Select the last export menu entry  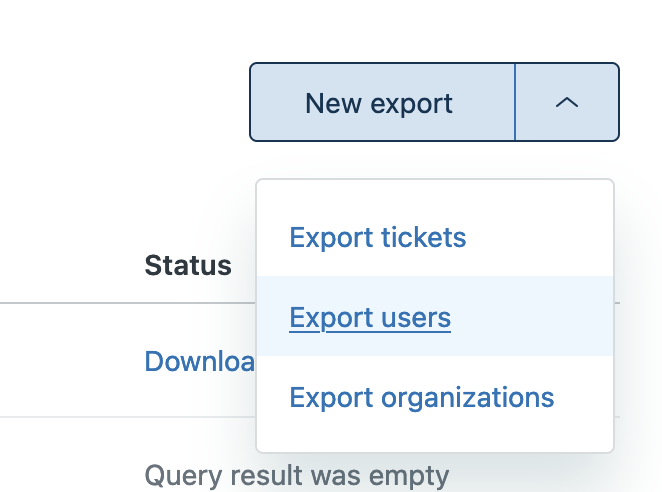pos(421,397)
